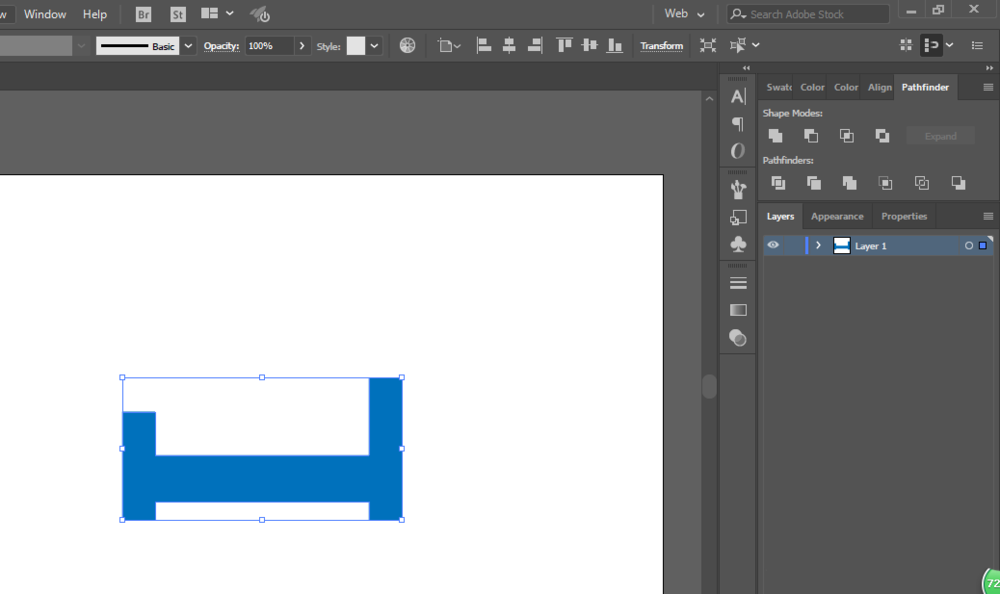Click the GPU performance rocket icon
Screen dimensions: 1000x594
click(260, 14)
